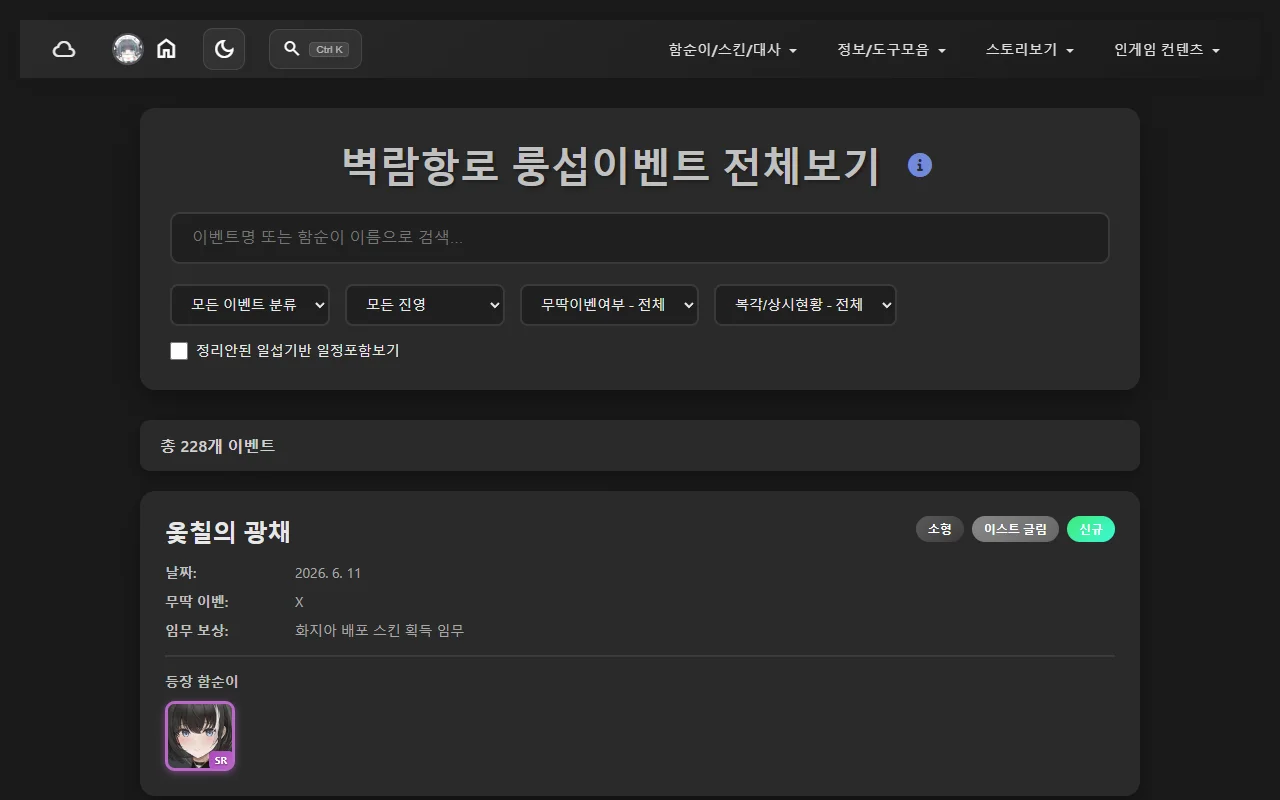This screenshot has height=800, width=1280.
Task: Click the 무딱 이벤: label
Action: 197,602
